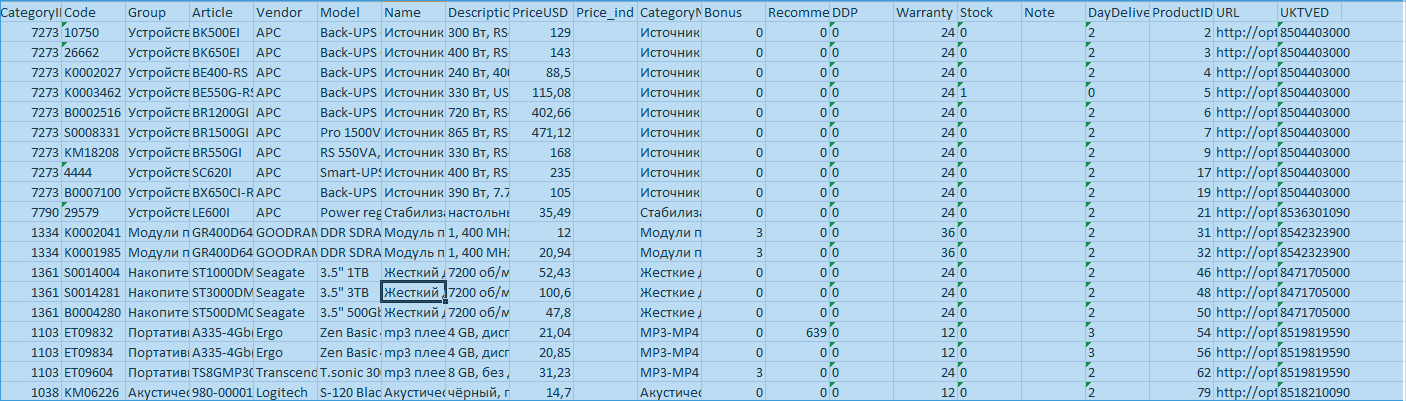1406x401 pixels.
Task: Click the Article column header
Action: click(x=222, y=13)
